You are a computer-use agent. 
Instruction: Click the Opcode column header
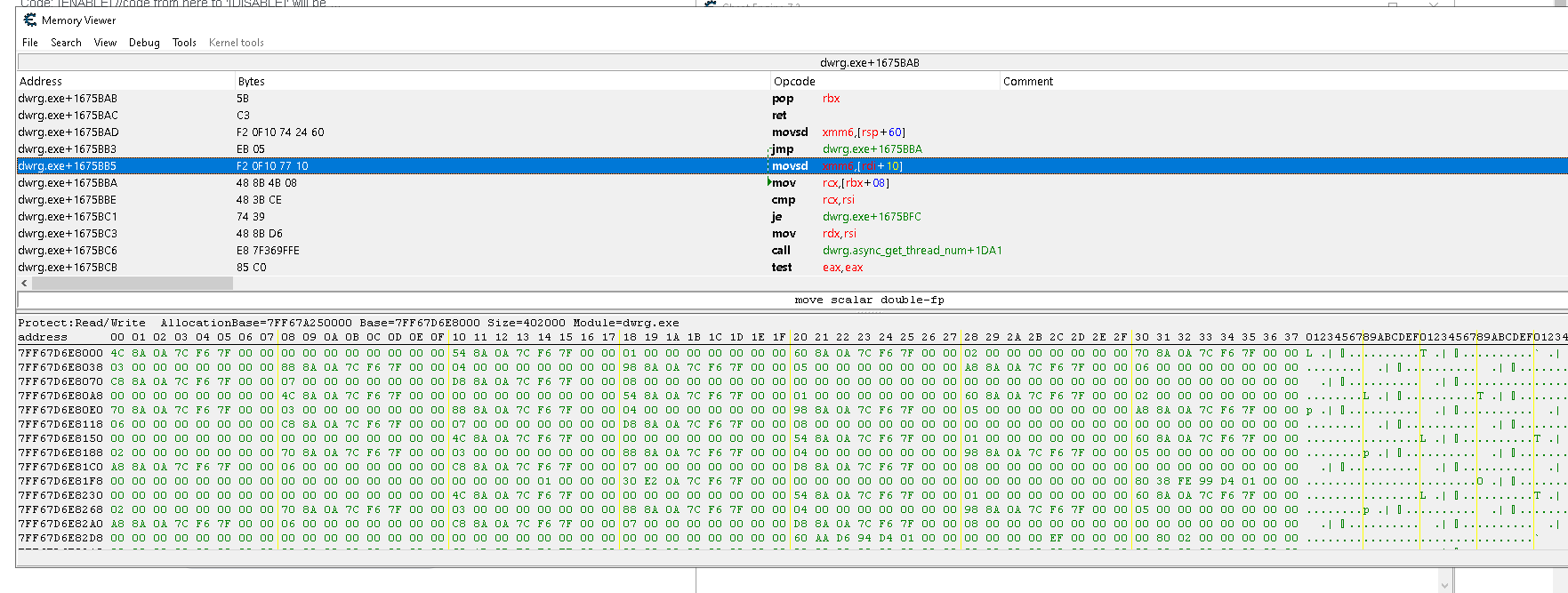[885, 81]
